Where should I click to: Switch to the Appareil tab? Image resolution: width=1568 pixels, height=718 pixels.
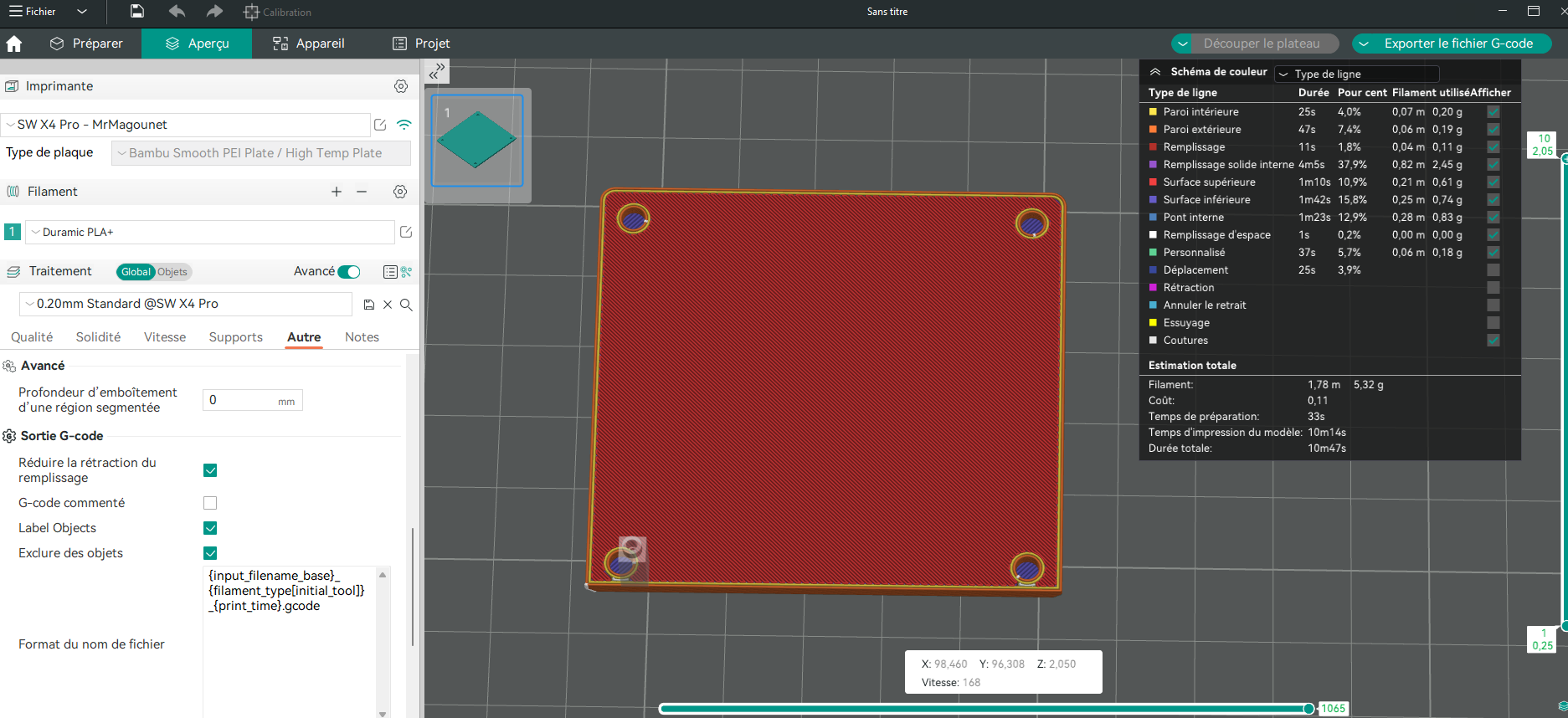(x=309, y=44)
